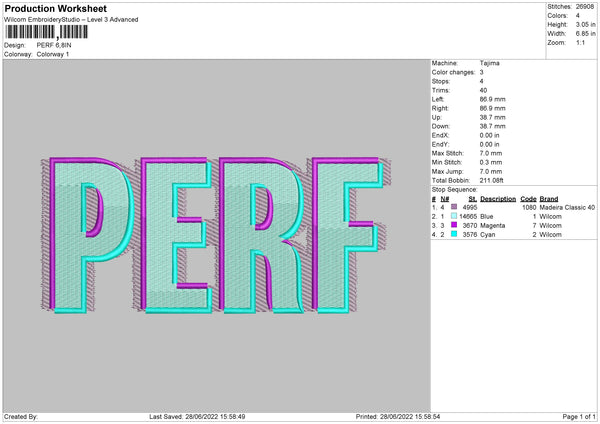
Task: Select the Code column header
Action: point(528,198)
